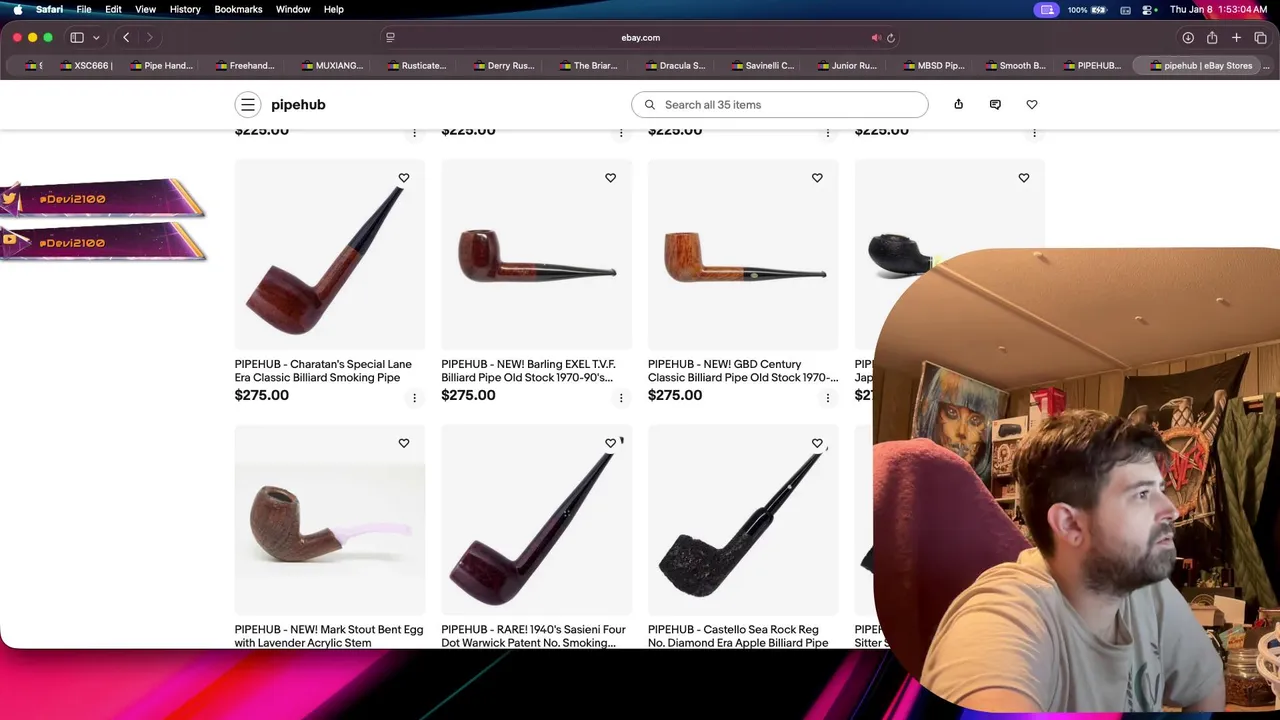Watch the 1940's Sasieni Four Dot pipe

610,443
